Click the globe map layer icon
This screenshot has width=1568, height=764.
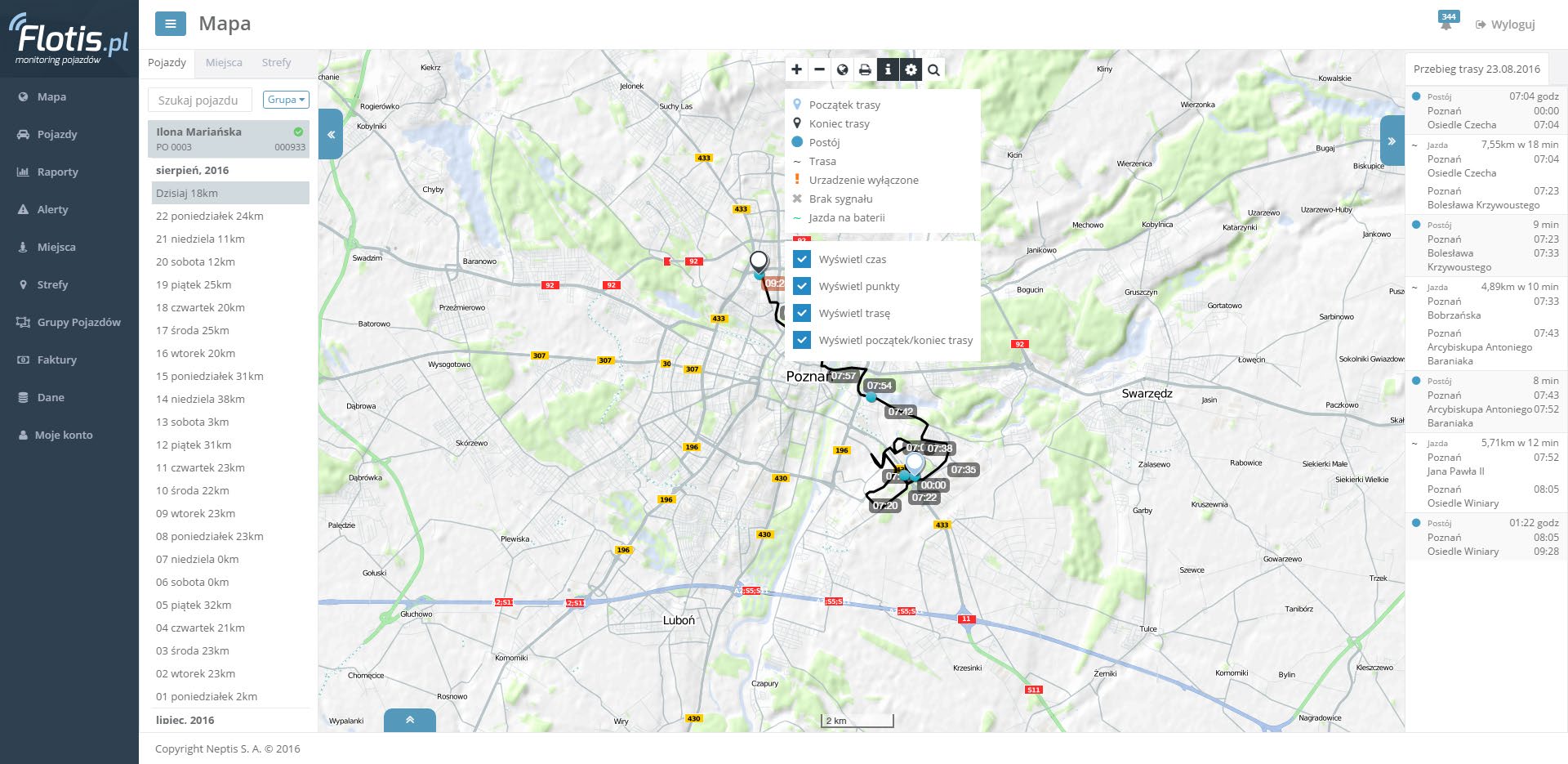[x=842, y=69]
